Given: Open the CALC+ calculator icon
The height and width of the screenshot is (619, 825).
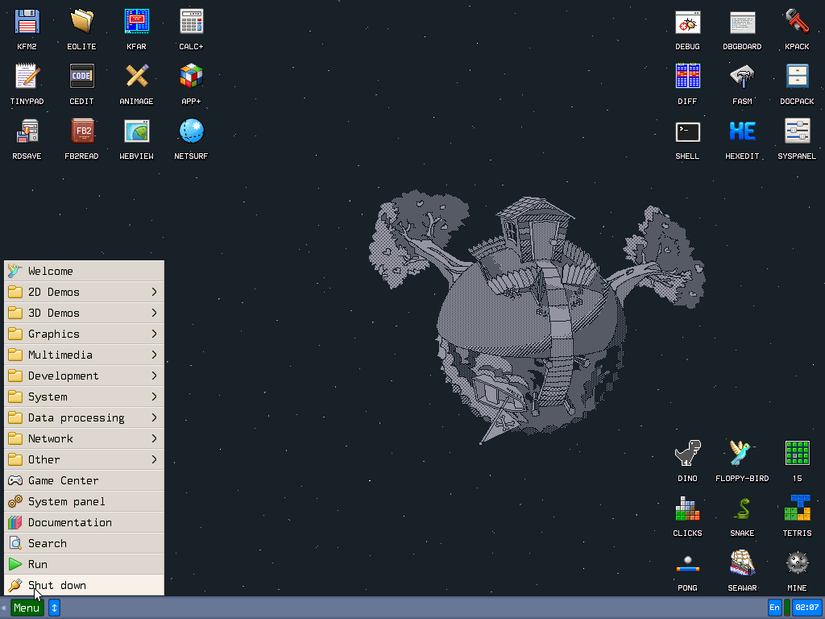Looking at the screenshot, I should coord(191,22).
